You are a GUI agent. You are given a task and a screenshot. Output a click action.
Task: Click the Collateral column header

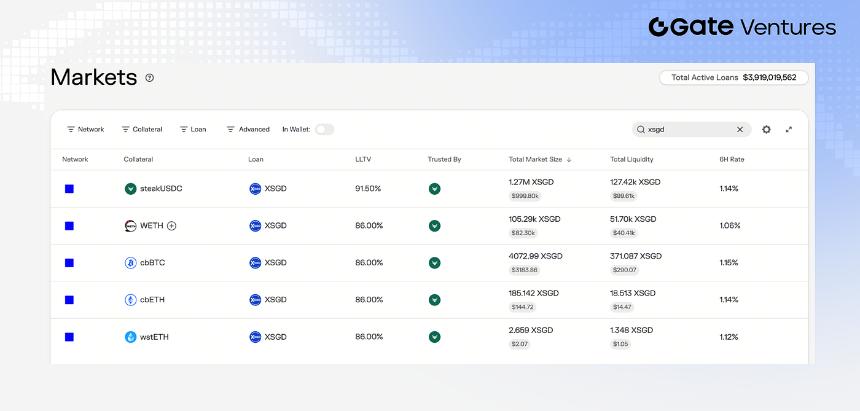click(x=138, y=160)
